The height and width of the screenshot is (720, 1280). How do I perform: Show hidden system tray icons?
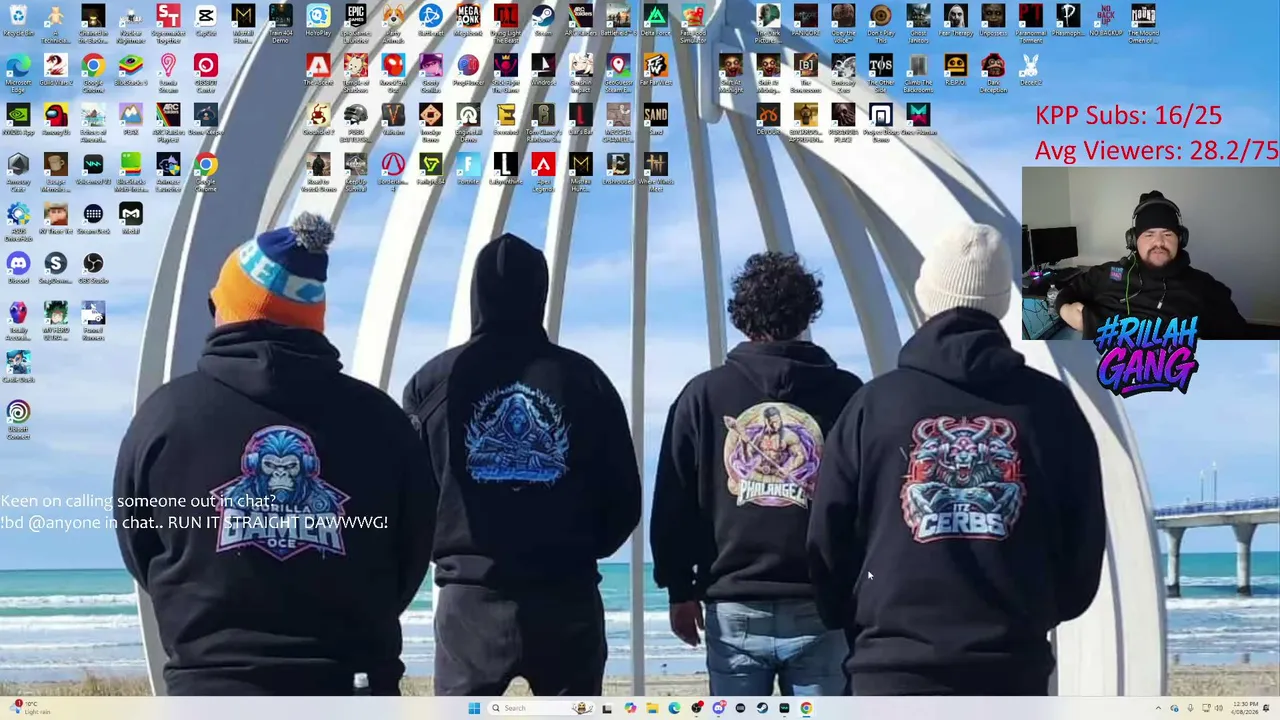pyautogui.click(x=1158, y=708)
